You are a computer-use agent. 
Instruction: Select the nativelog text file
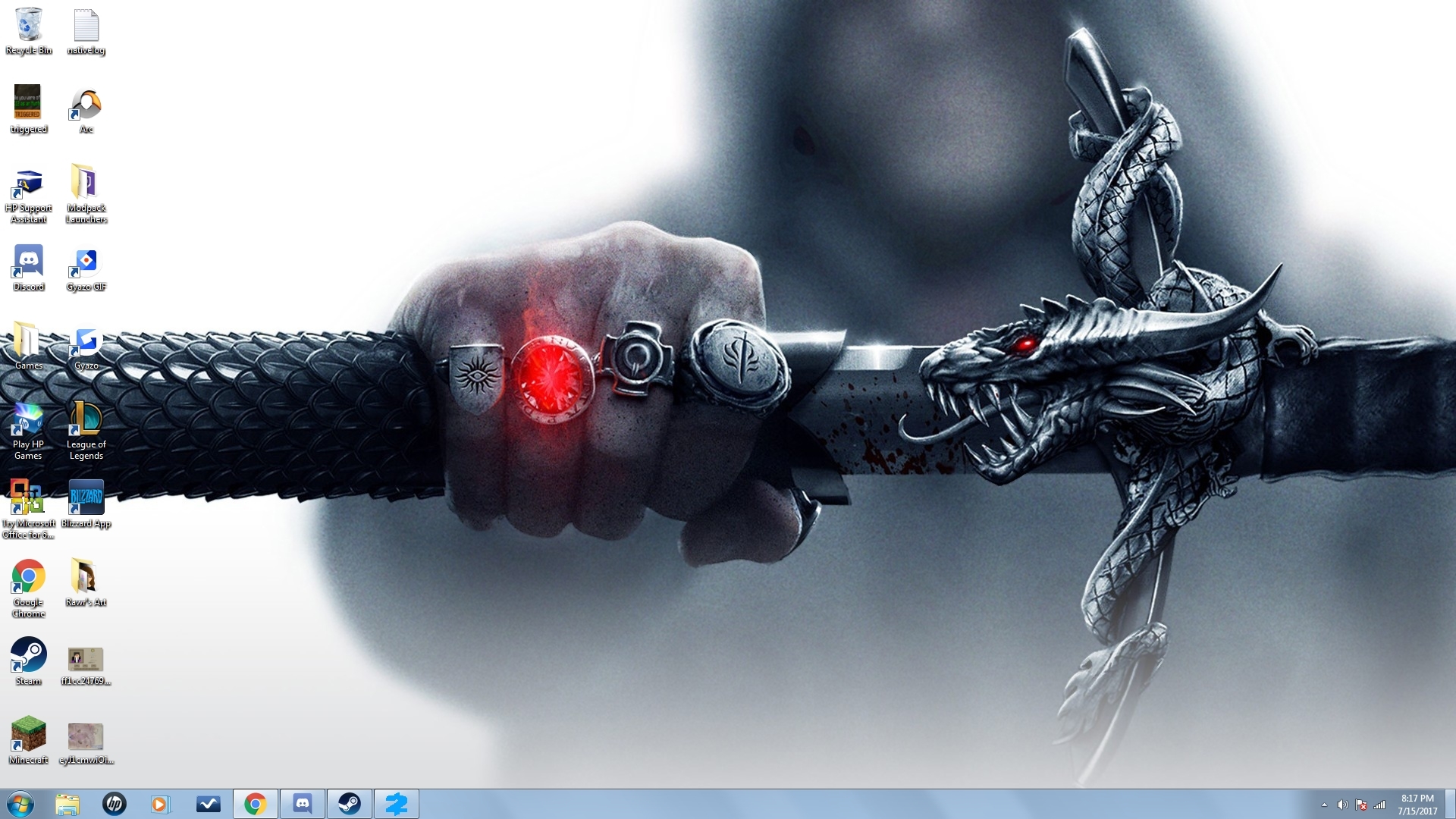86,26
